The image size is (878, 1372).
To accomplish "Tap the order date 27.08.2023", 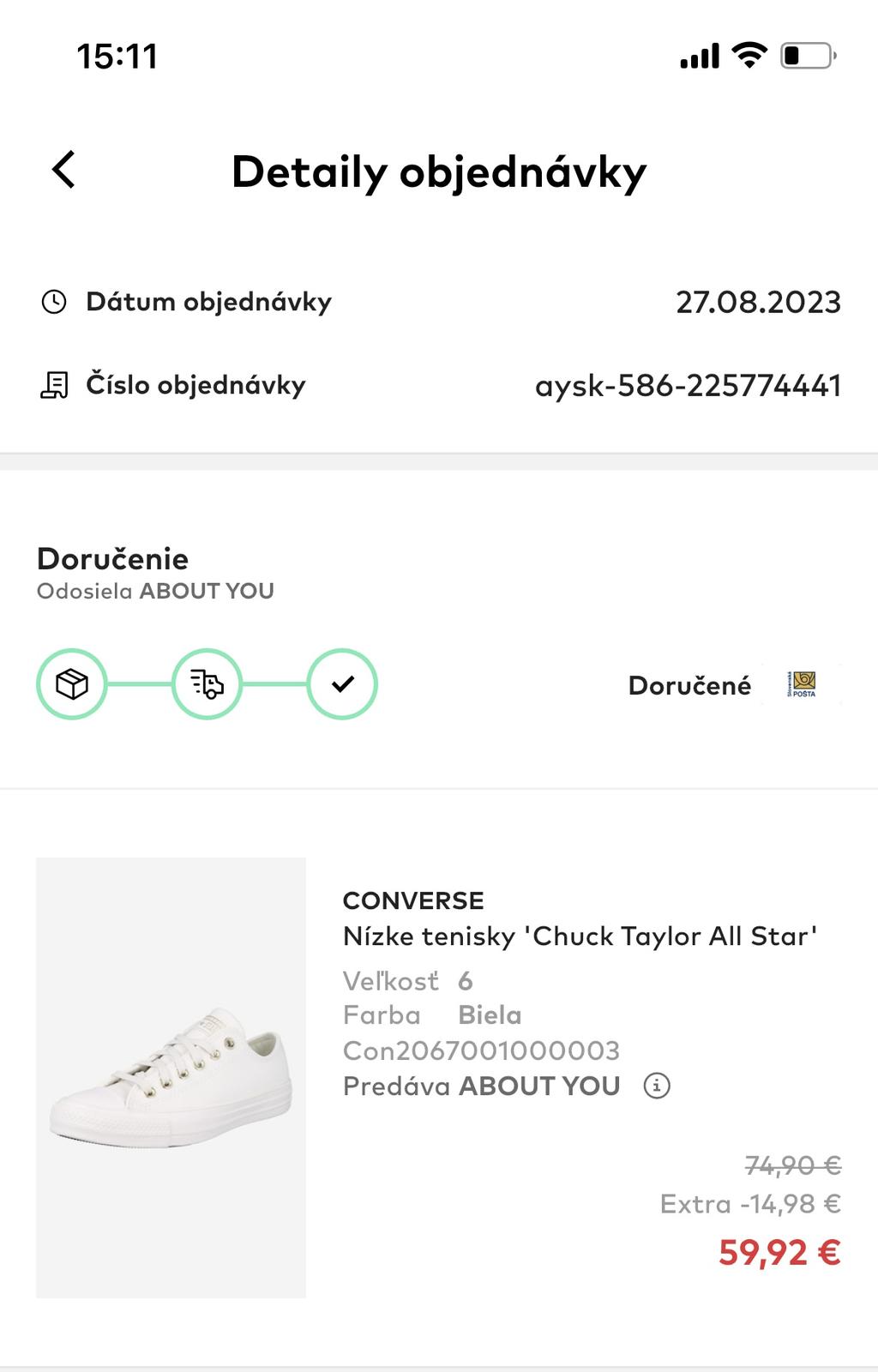I will (x=758, y=302).
